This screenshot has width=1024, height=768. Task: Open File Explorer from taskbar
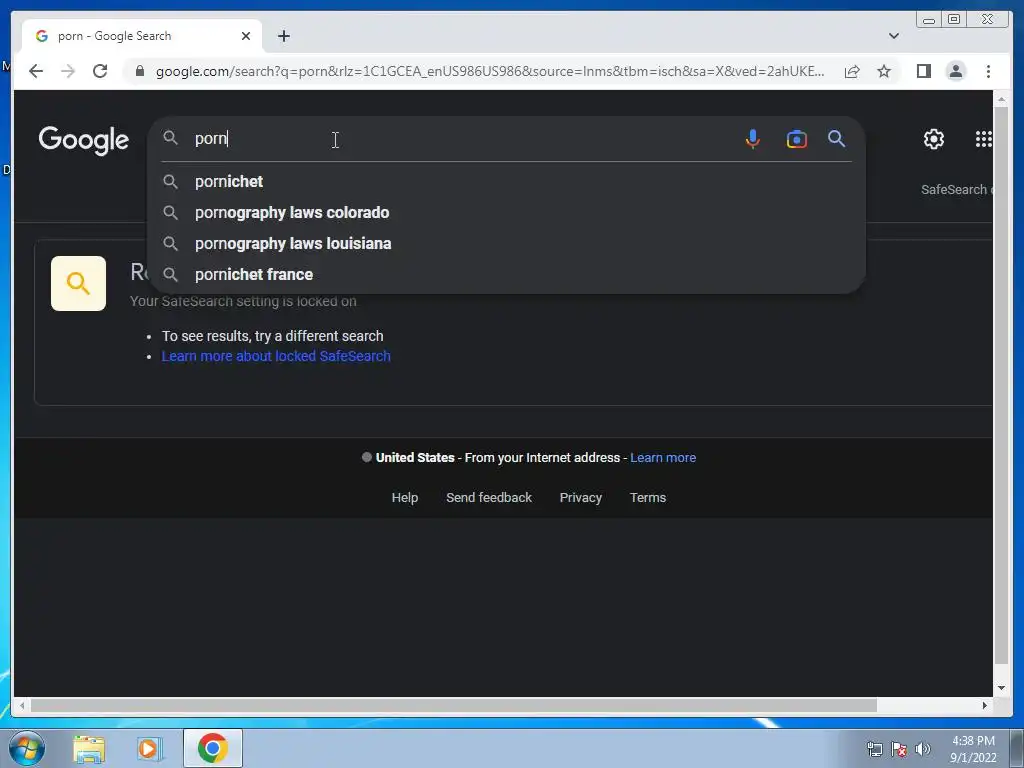click(89, 748)
